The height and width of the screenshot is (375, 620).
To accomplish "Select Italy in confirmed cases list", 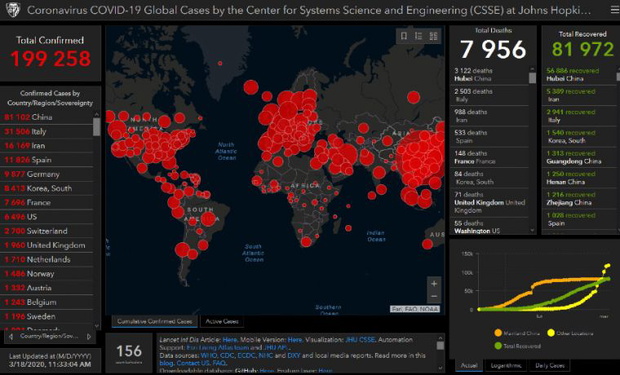I will (47, 131).
